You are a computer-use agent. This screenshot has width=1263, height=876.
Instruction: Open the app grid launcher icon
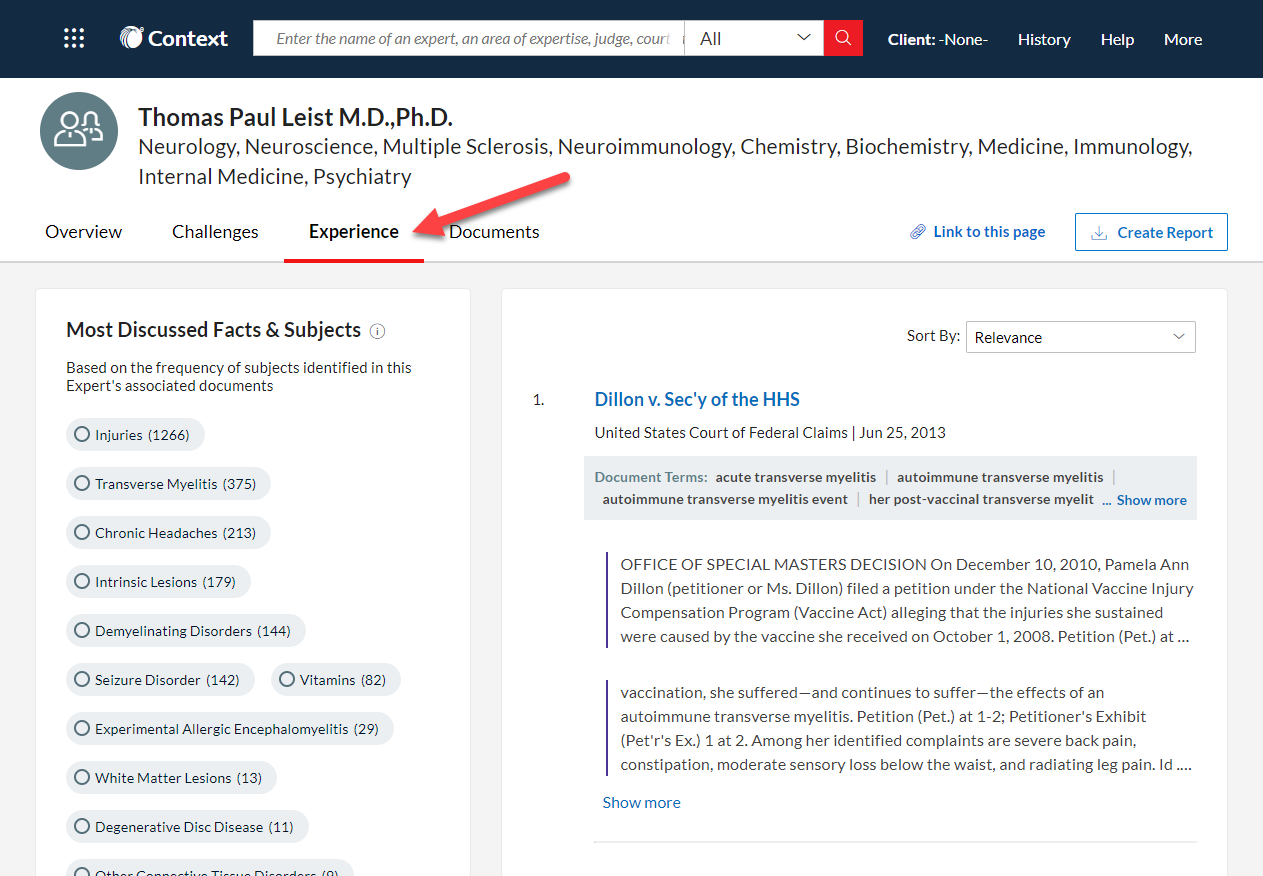tap(74, 39)
